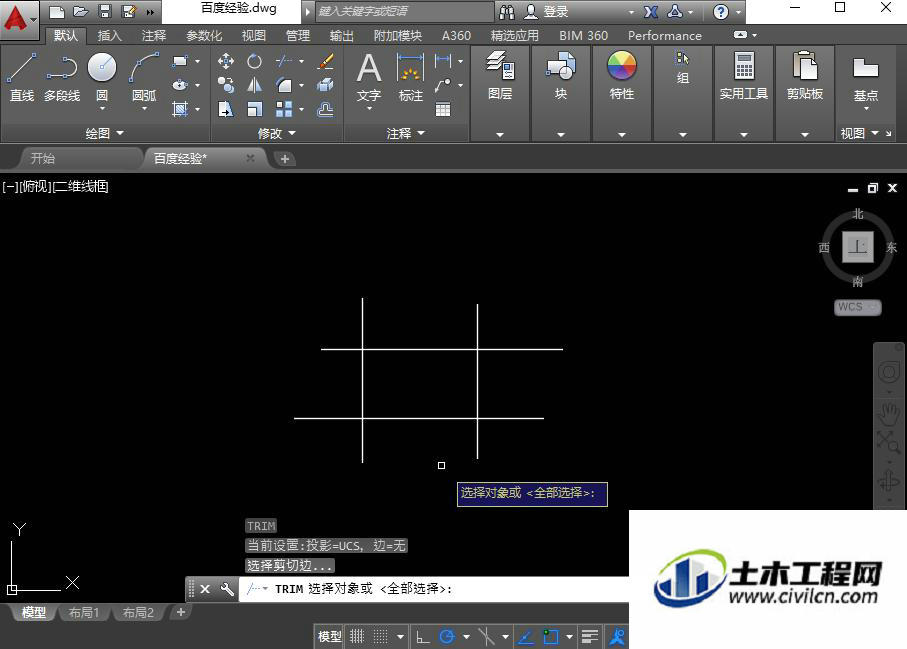Switch to the 参数化 (Parametric) ribbon tab

[204, 36]
